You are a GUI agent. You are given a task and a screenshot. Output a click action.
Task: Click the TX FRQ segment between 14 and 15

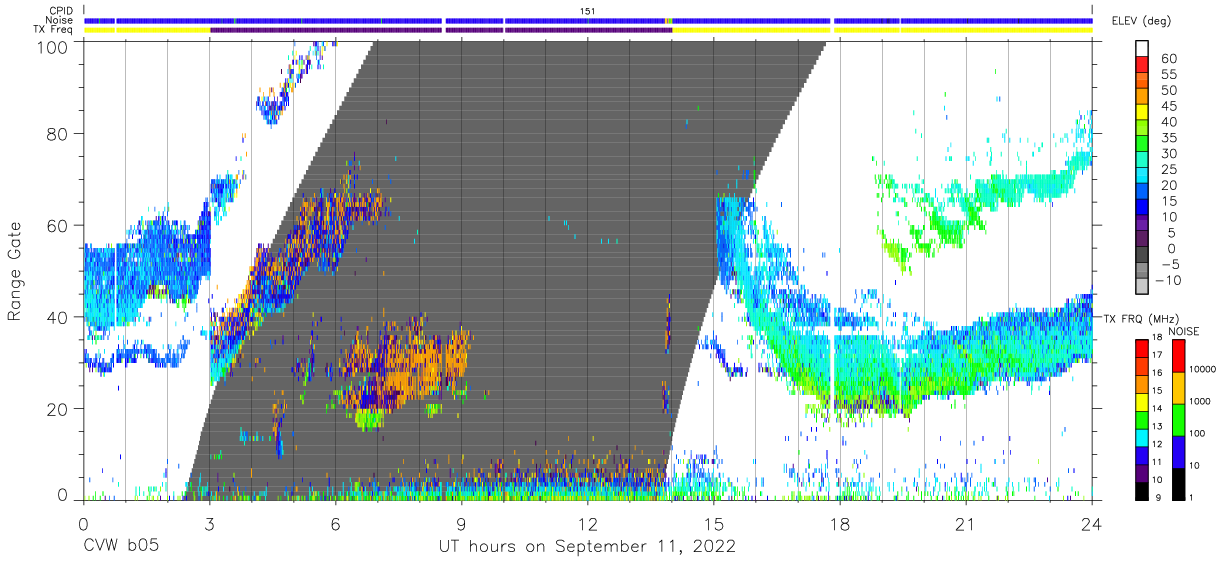[1141, 400]
